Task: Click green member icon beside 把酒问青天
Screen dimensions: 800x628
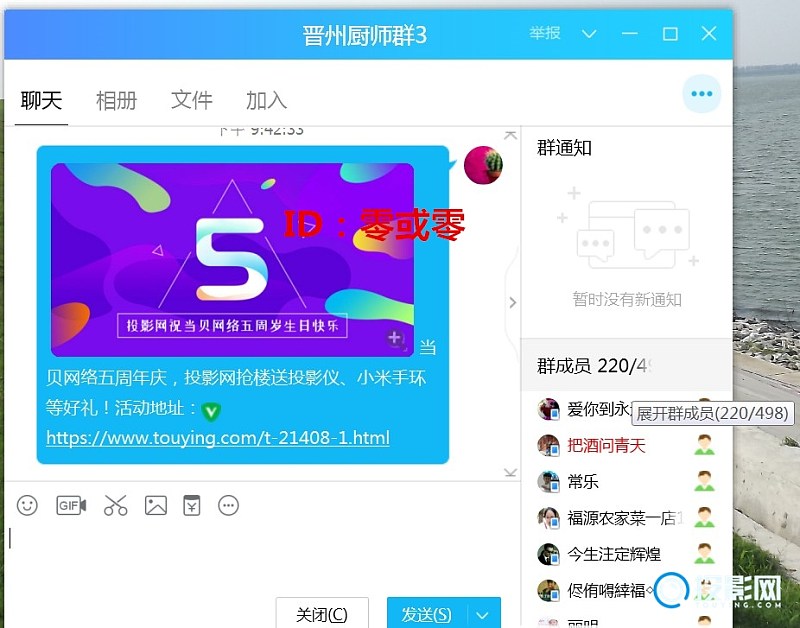Action: click(x=705, y=445)
